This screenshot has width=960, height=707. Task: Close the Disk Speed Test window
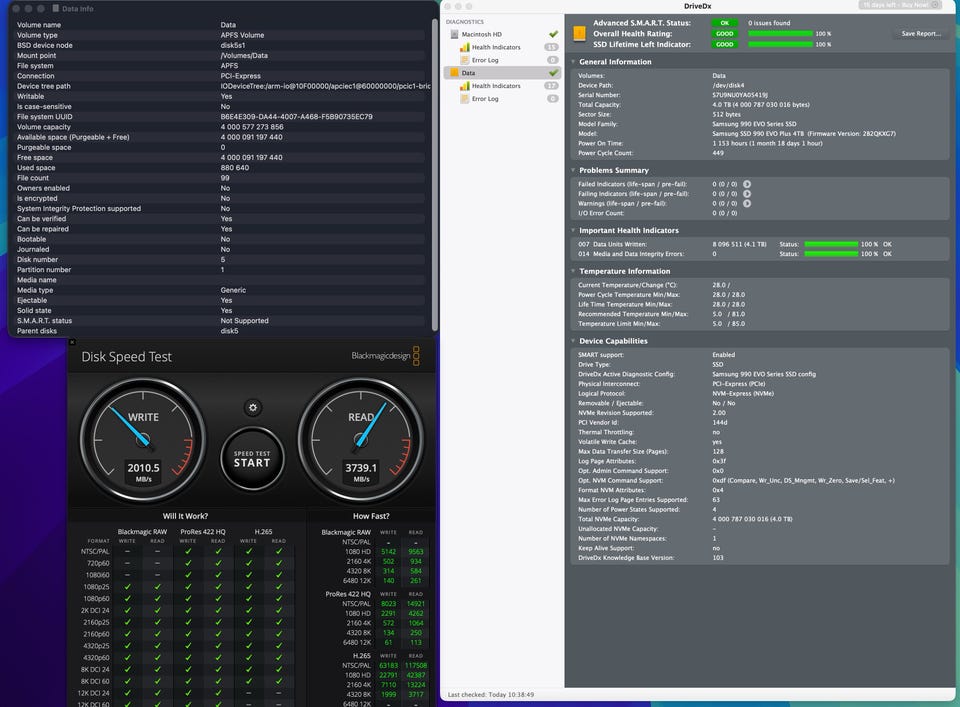[x=72, y=342]
